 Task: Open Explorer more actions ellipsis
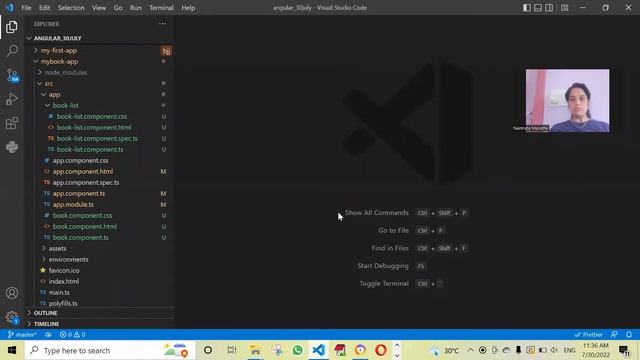coord(162,24)
